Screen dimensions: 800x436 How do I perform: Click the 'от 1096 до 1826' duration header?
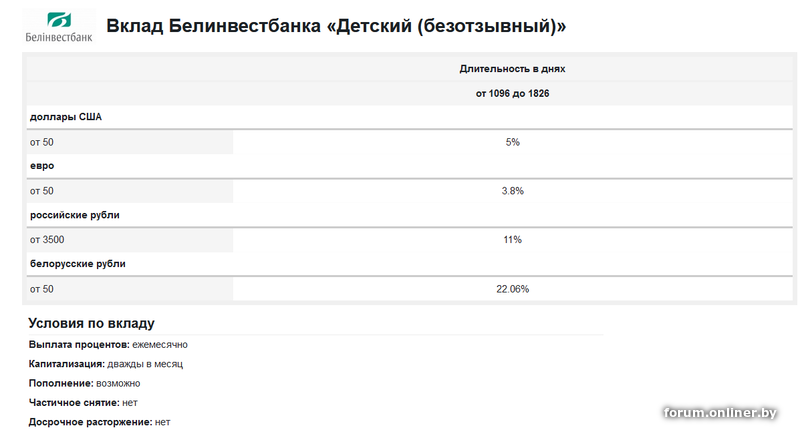coord(512,93)
